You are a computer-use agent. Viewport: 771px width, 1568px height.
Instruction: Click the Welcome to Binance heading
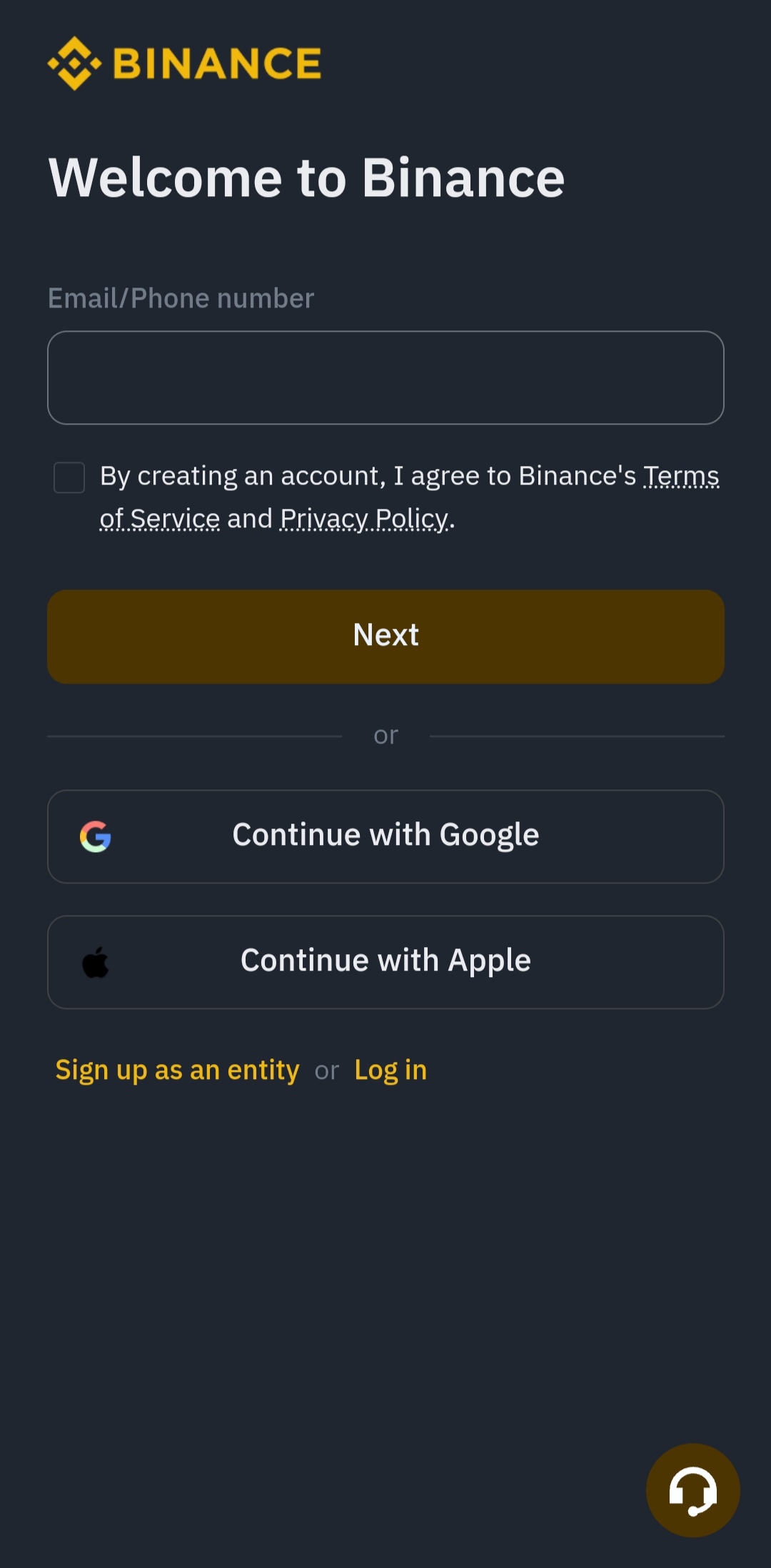coord(307,178)
